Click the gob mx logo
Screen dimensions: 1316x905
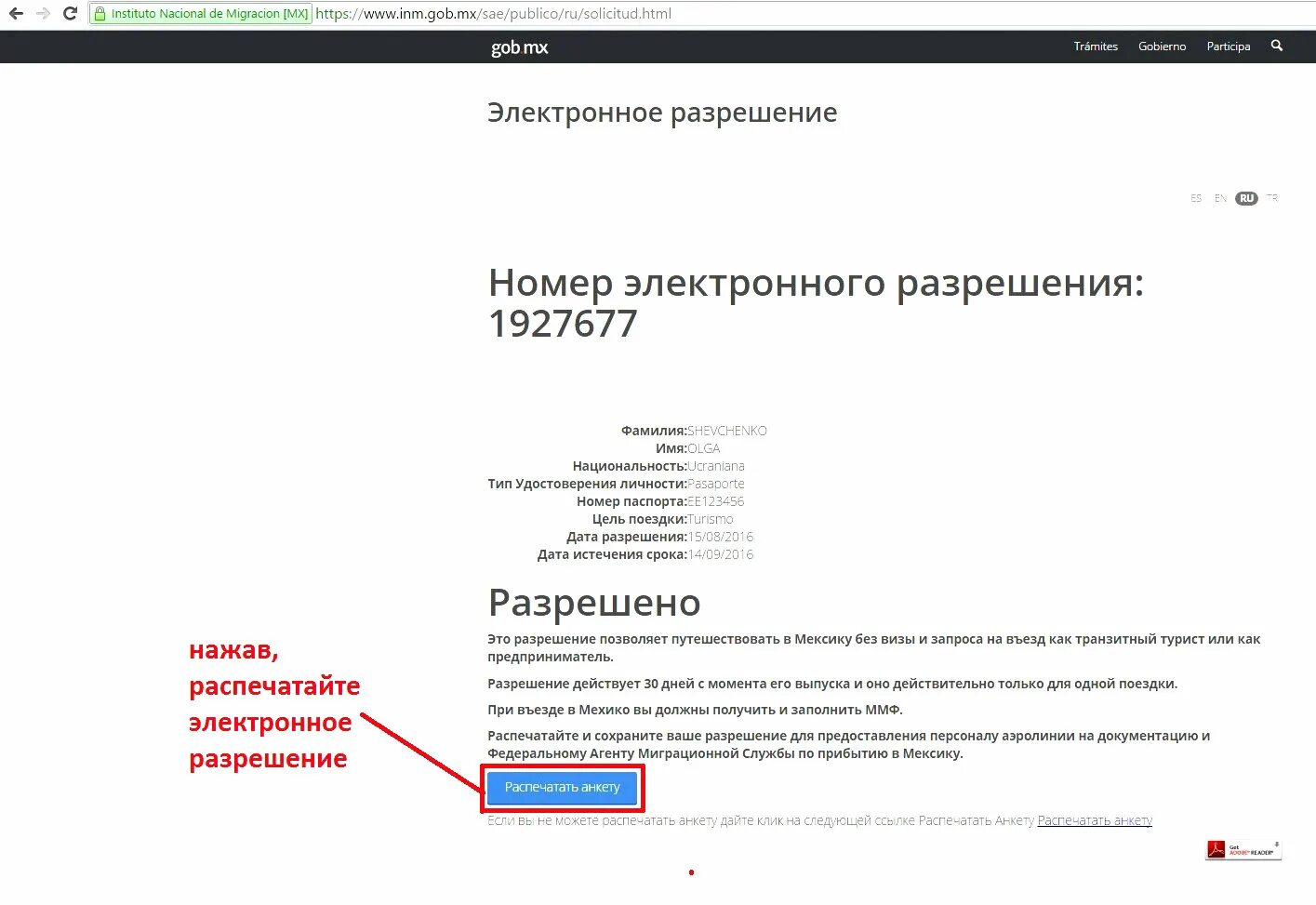[519, 47]
